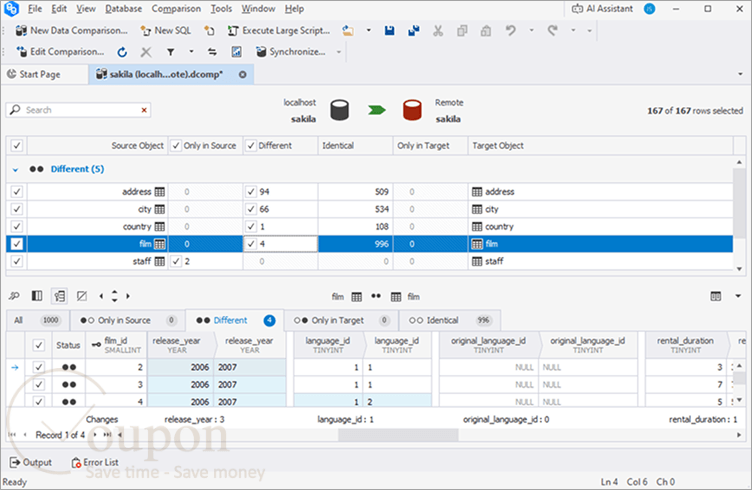Viewport: 752px width, 490px height.
Task: Open the File menu
Action: point(35,9)
